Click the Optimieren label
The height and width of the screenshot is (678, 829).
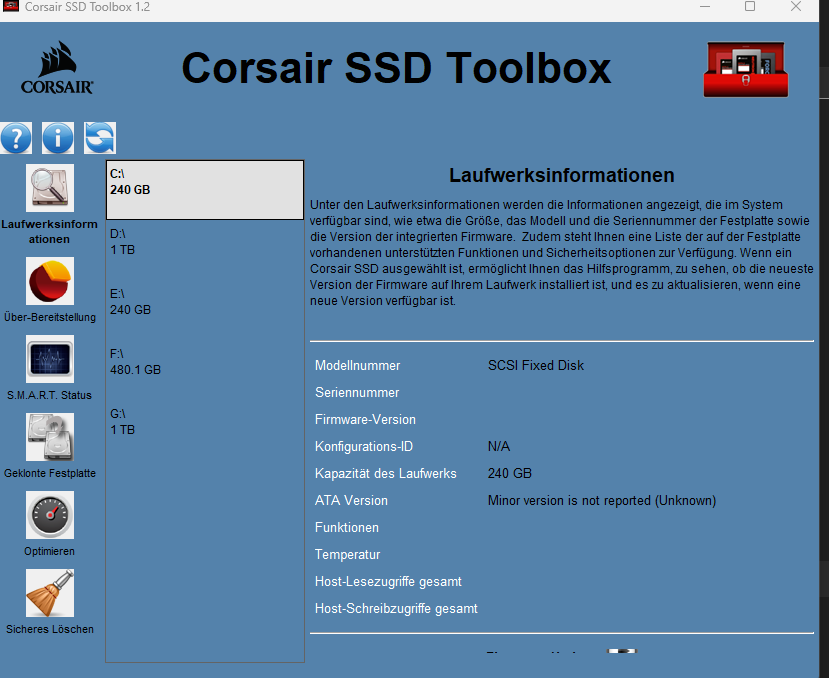(49, 551)
